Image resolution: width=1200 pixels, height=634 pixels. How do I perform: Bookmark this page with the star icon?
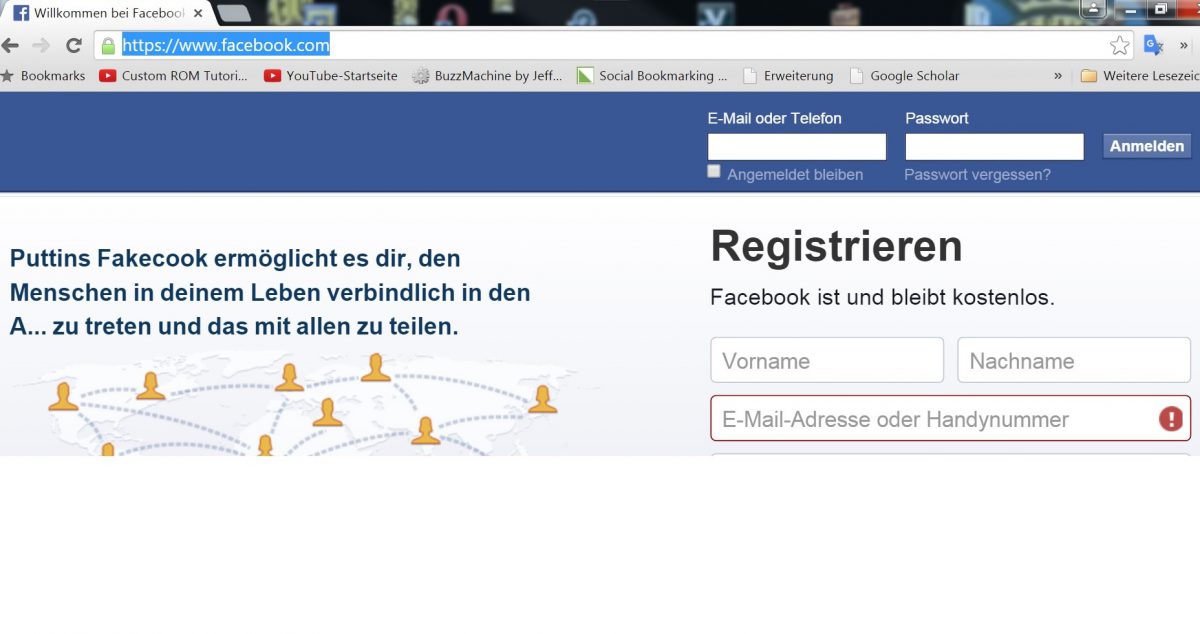[1119, 46]
